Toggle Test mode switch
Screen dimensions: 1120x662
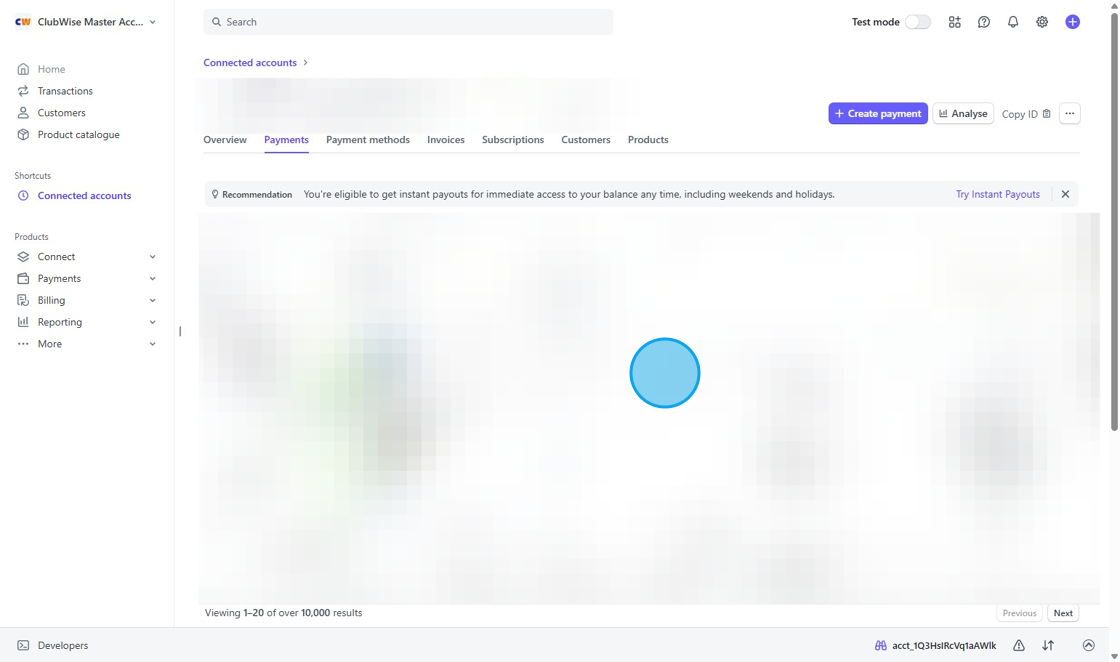919,21
